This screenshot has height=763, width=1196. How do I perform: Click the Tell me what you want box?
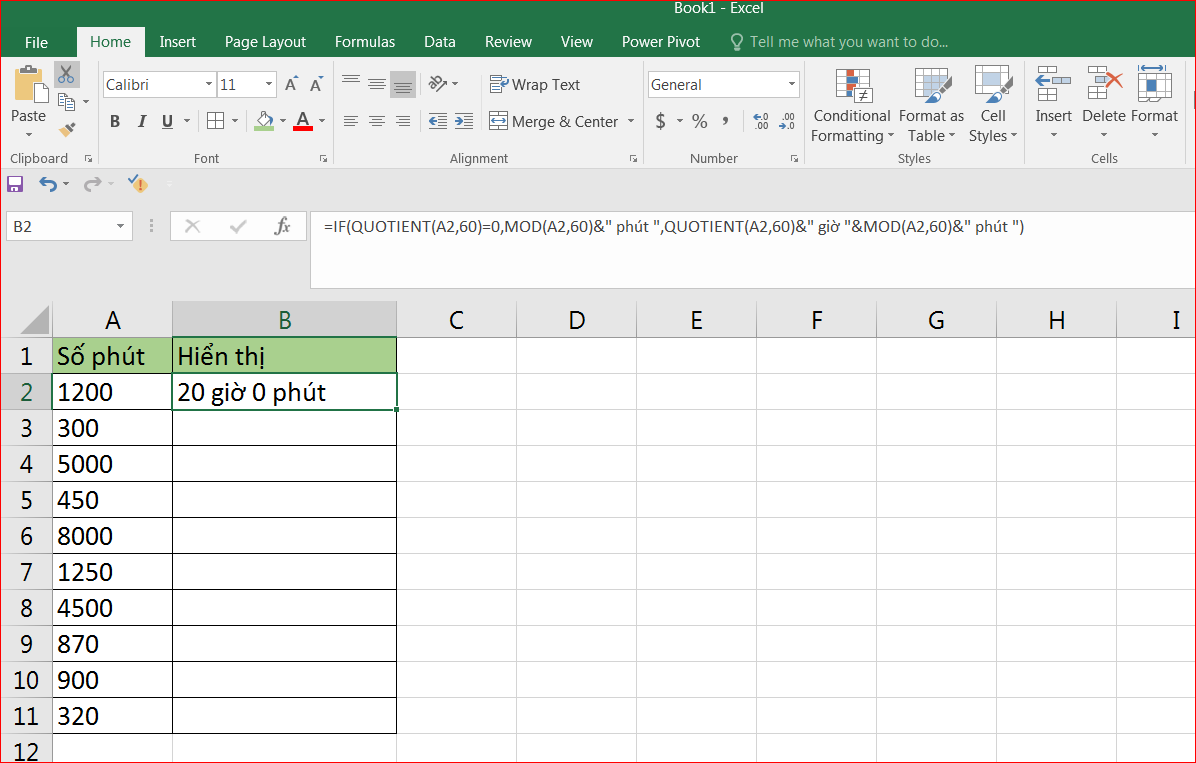tap(839, 42)
